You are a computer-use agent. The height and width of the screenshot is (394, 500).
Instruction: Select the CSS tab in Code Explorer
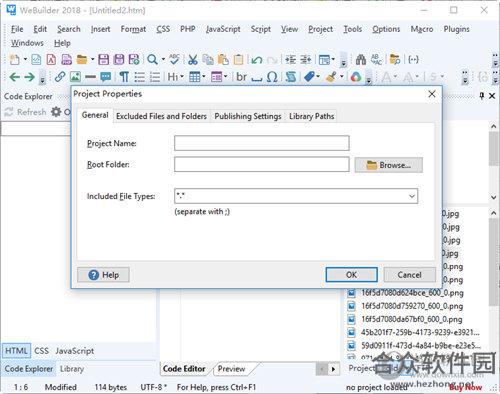coord(41,351)
